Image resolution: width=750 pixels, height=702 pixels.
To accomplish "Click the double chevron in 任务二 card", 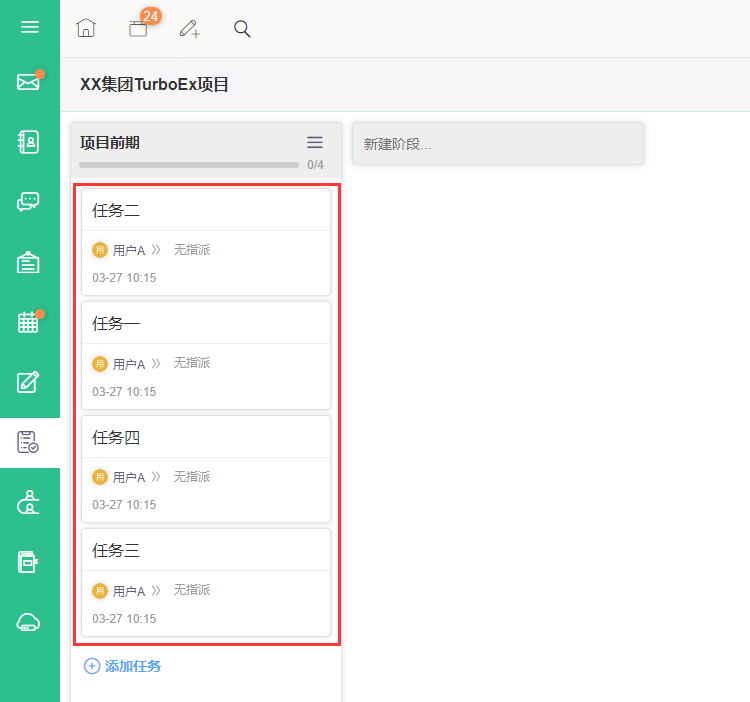I will coord(156,250).
